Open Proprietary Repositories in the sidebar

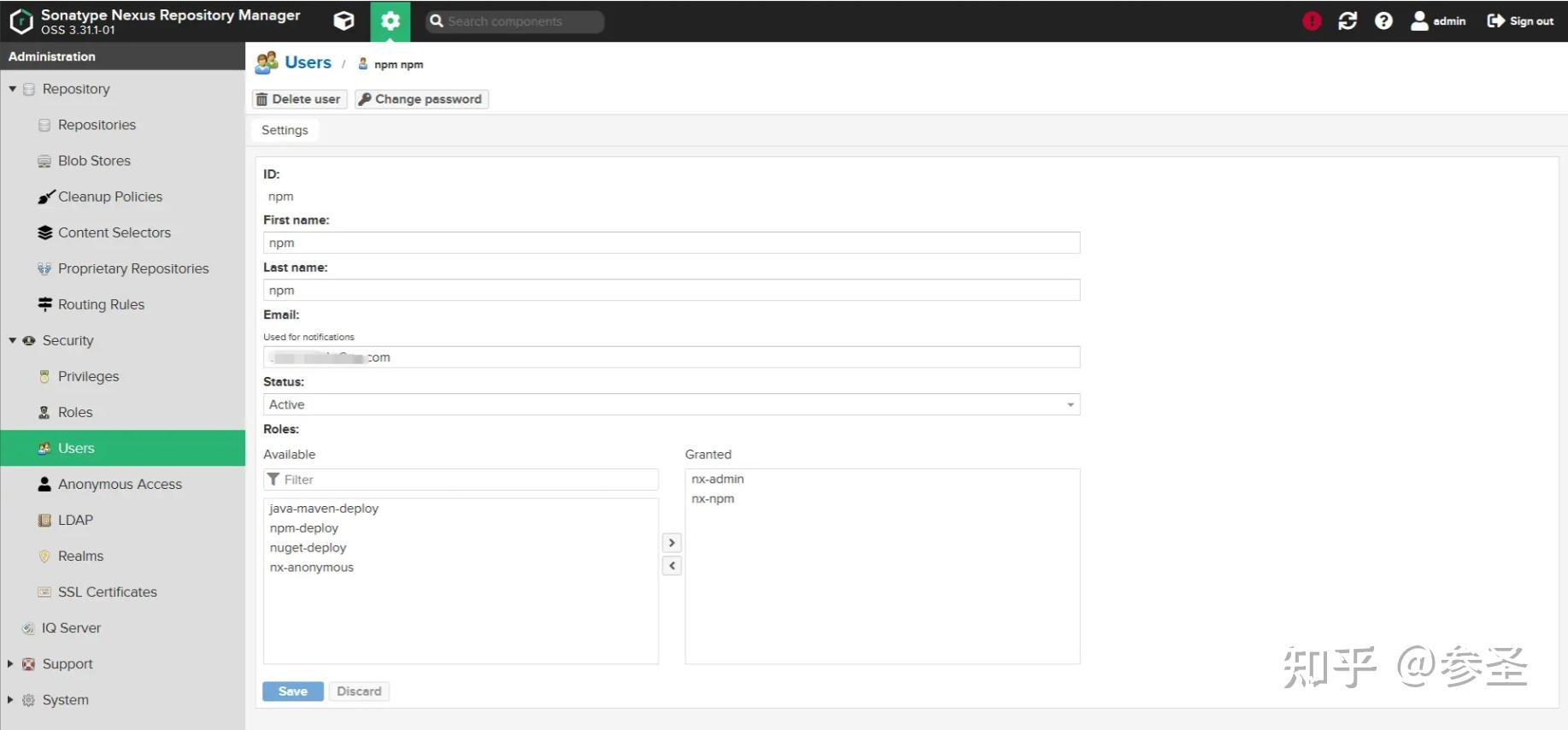click(x=133, y=268)
